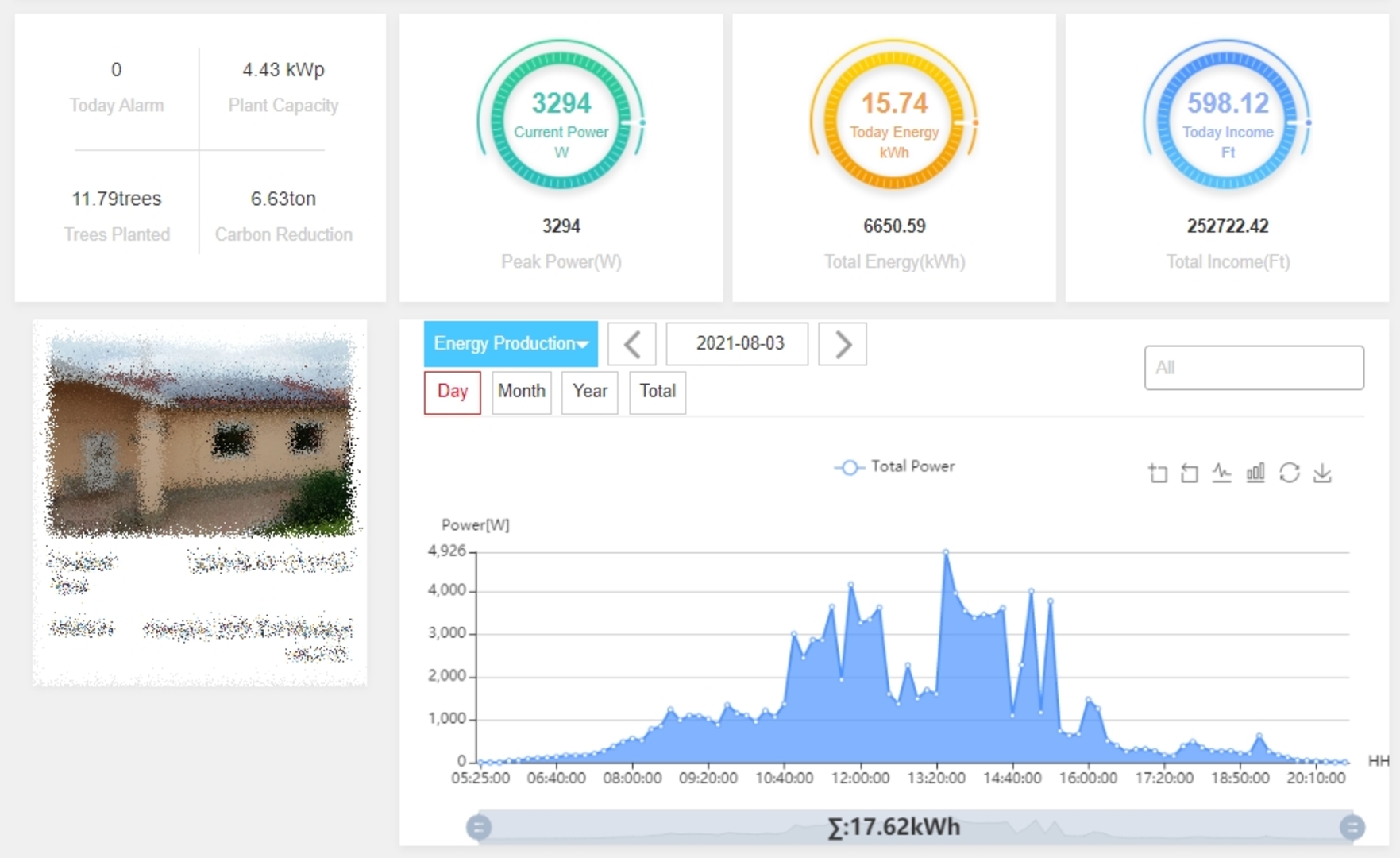Viewport: 1400px width, 858px height.
Task: Toggle Total Power series in legend
Action: pyautogui.click(x=894, y=467)
